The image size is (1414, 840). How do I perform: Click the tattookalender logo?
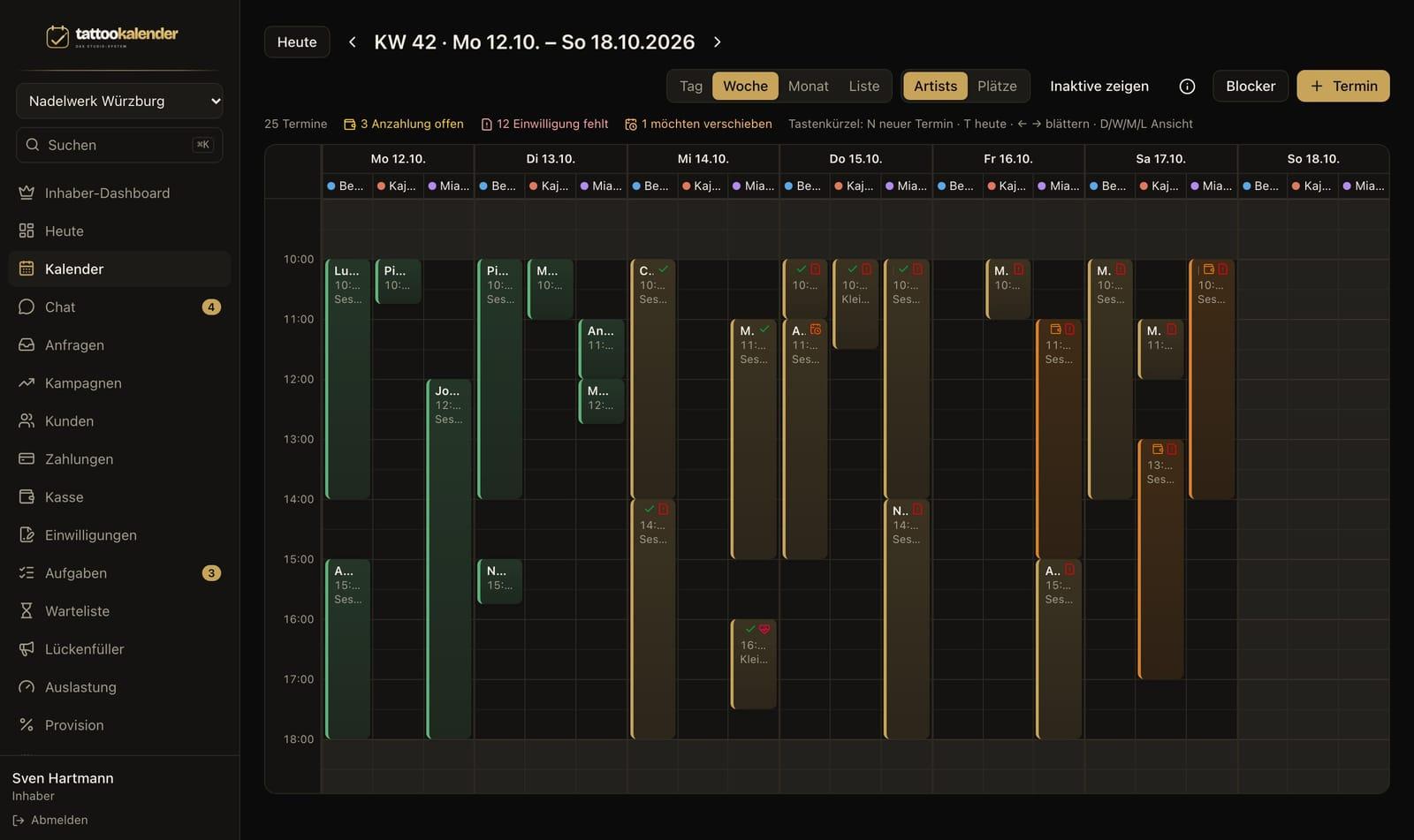[x=112, y=35]
